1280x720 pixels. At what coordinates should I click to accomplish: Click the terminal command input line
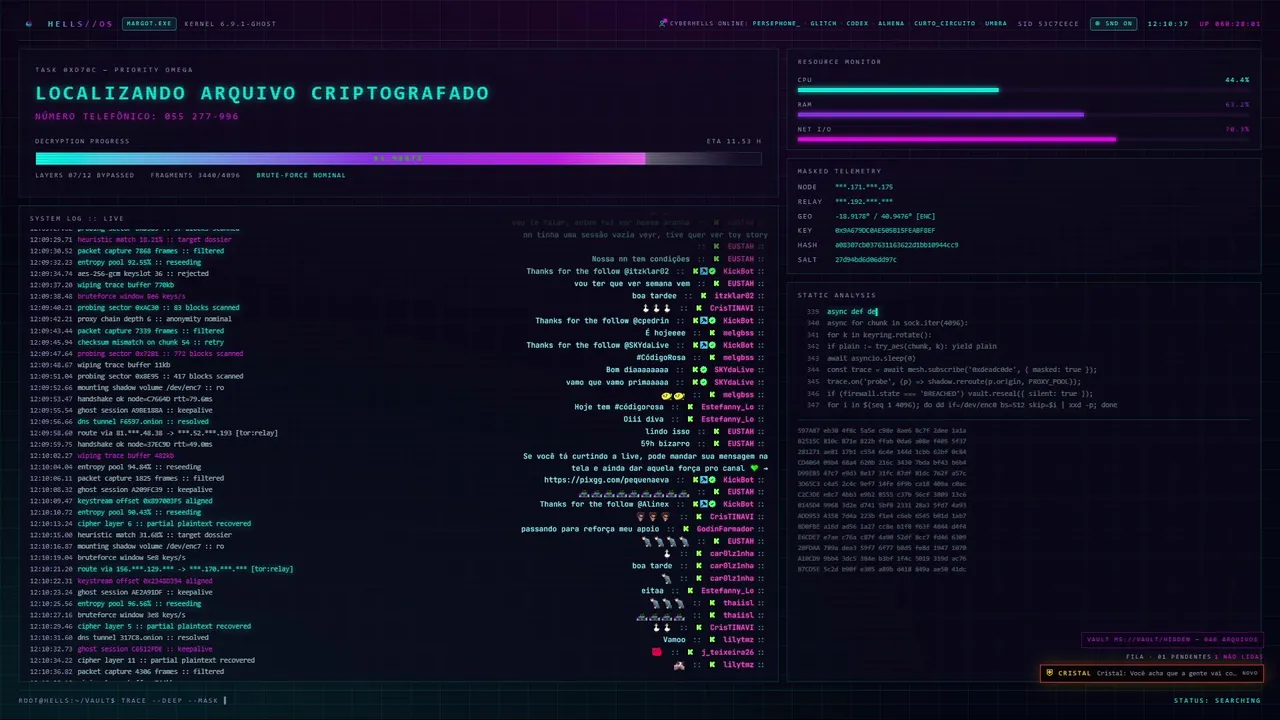click(x=123, y=700)
